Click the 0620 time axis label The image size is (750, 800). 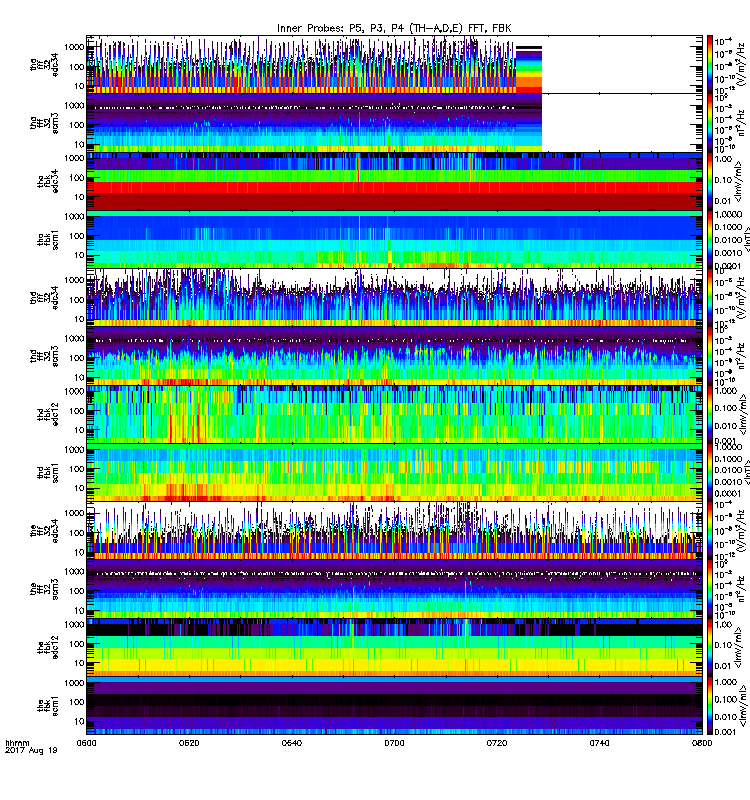(x=189, y=743)
